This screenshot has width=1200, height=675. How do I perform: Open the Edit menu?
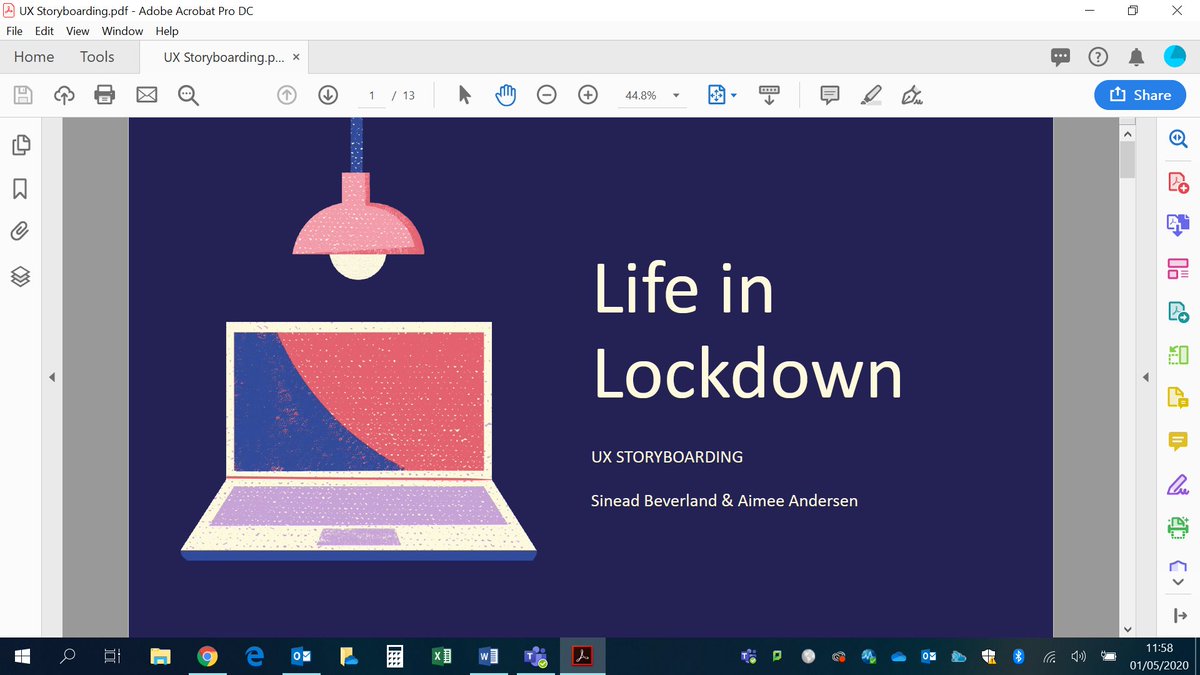point(44,31)
